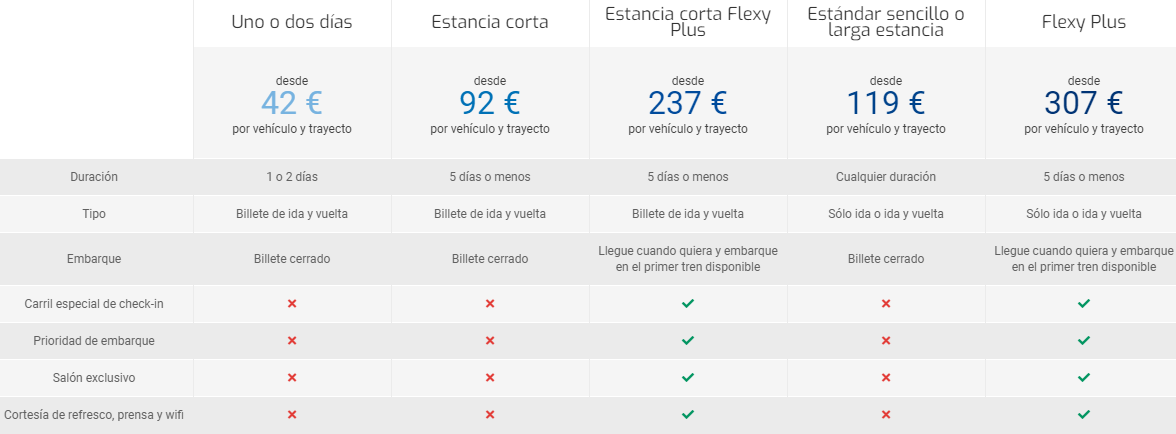
Task: Click green check for Flexy Plus check-in lane
Action: coord(1084,303)
